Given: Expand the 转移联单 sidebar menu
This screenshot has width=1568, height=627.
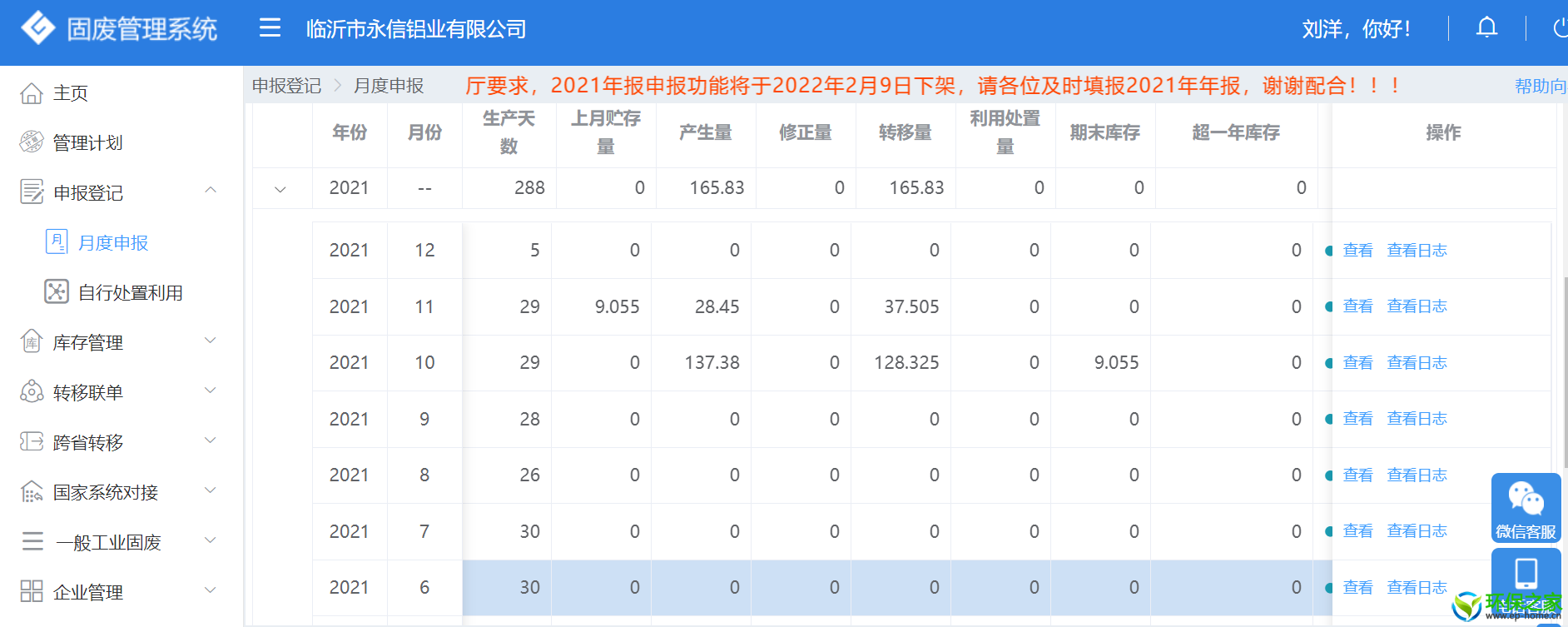Looking at the screenshot, I should [211, 391].
